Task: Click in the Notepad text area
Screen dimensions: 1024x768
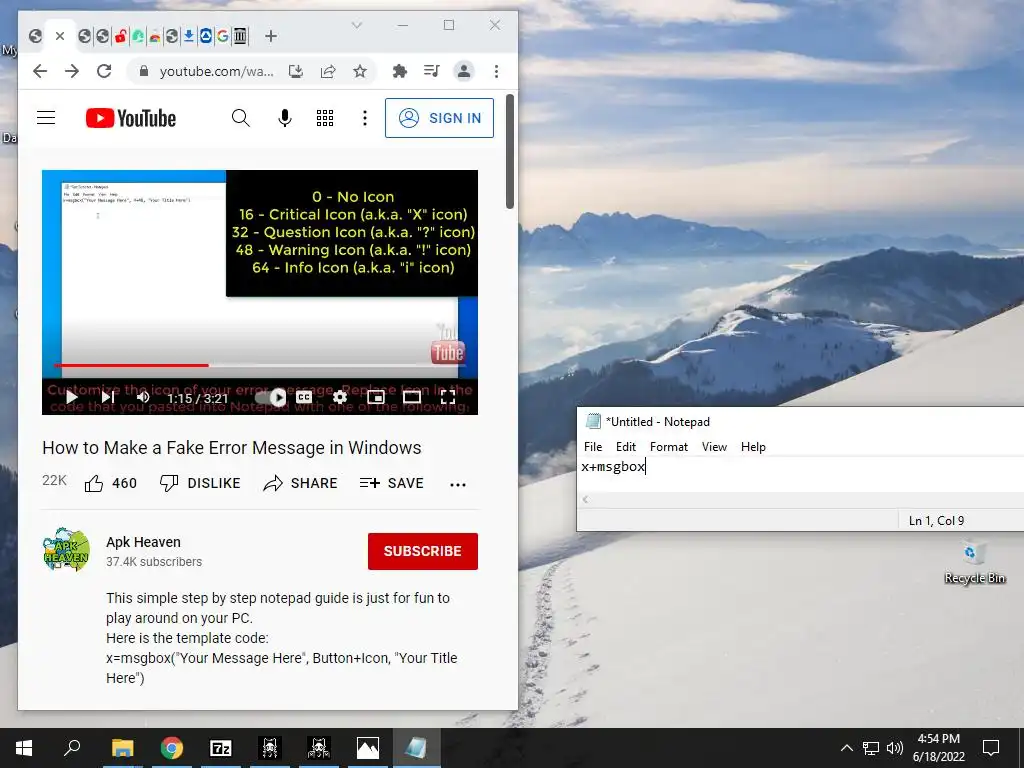Action: pyautogui.click(x=801, y=475)
